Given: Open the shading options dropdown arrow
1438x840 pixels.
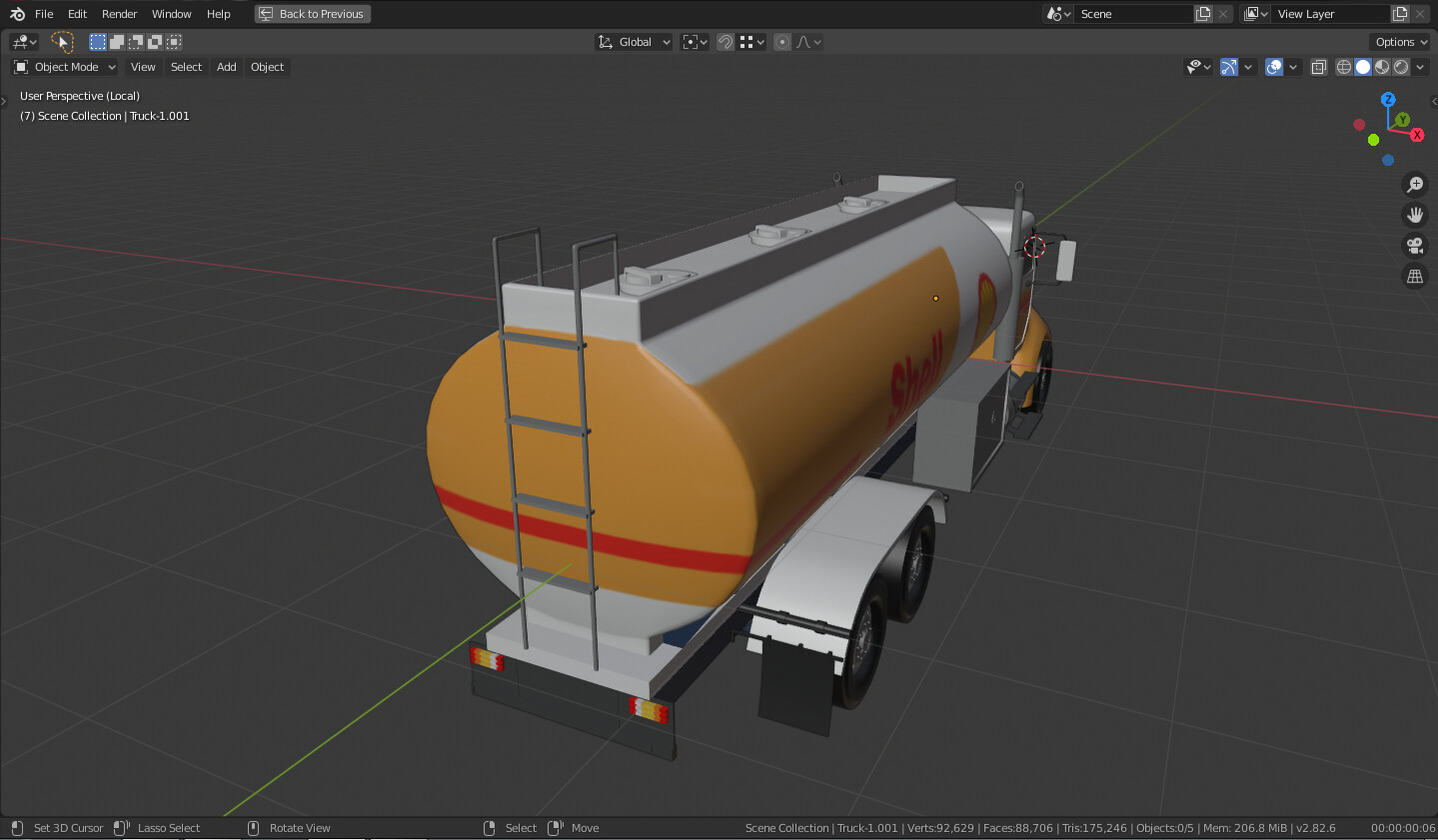Looking at the screenshot, I should [x=1420, y=67].
